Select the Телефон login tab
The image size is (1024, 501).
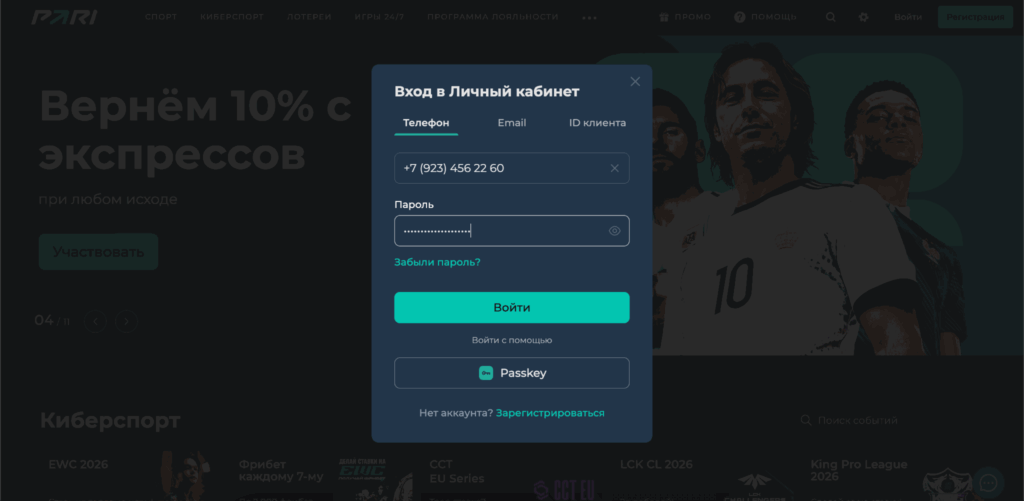tap(426, 123)
